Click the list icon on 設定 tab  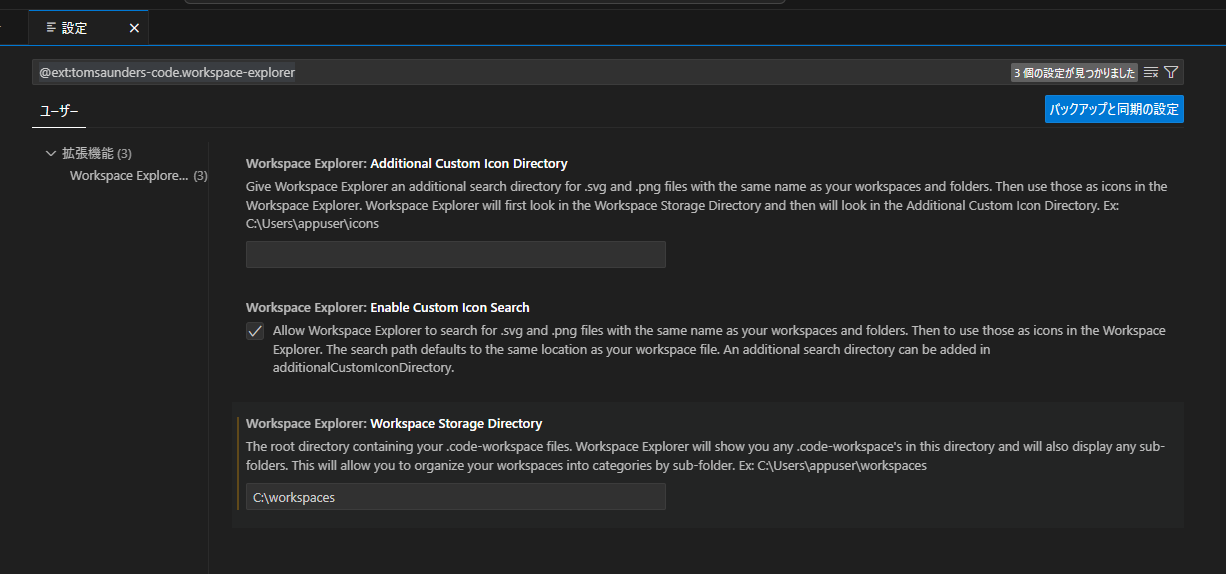[52, 28]
